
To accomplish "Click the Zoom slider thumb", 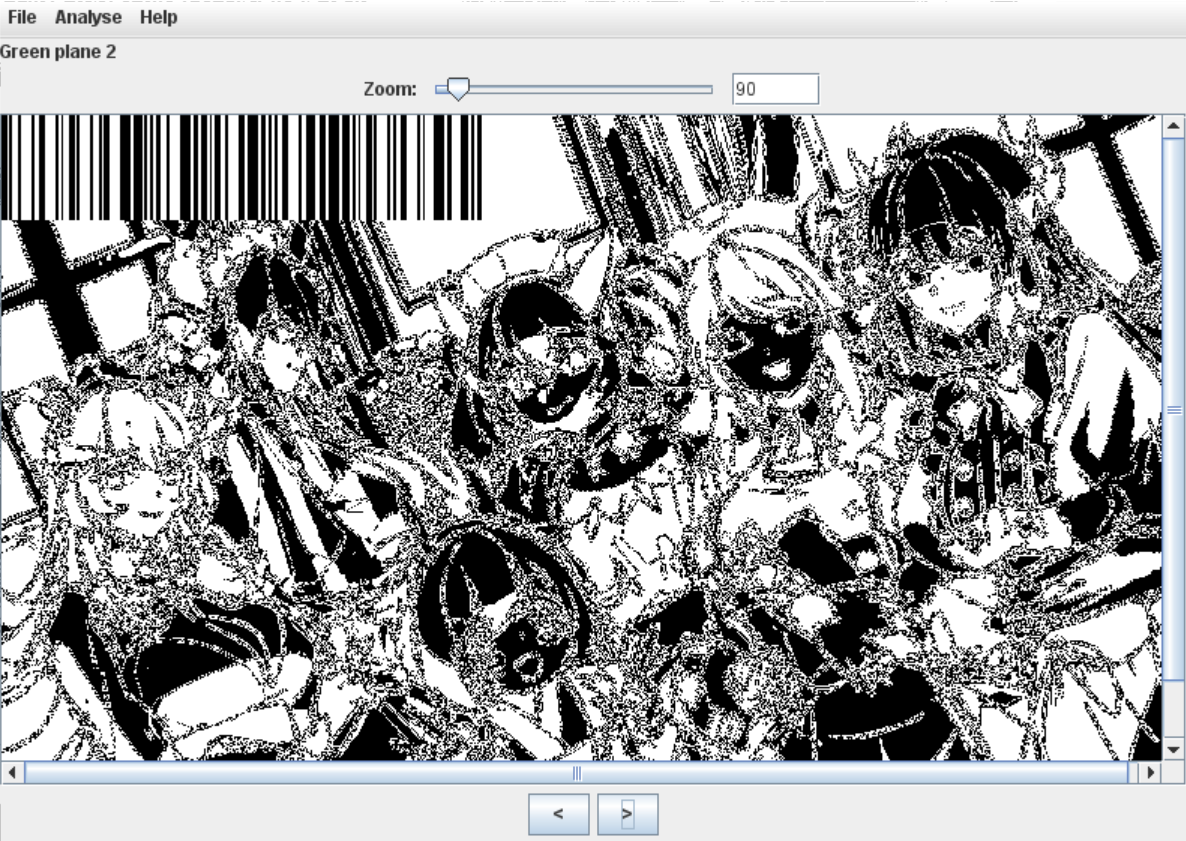I will coord(458,88).
